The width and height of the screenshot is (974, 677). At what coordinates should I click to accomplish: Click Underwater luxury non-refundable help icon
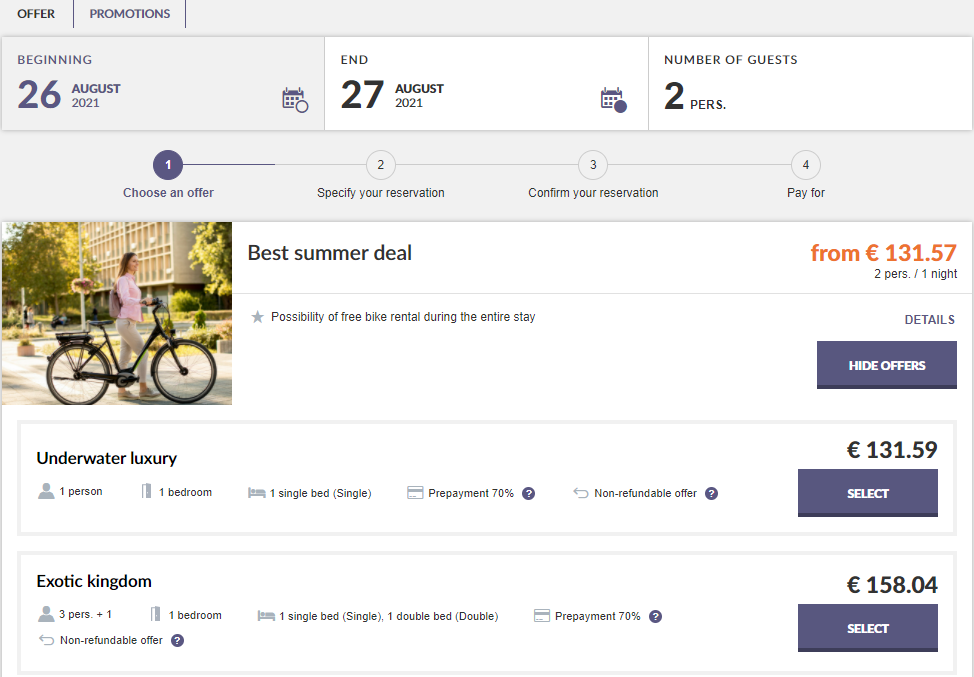click(711, 493)
